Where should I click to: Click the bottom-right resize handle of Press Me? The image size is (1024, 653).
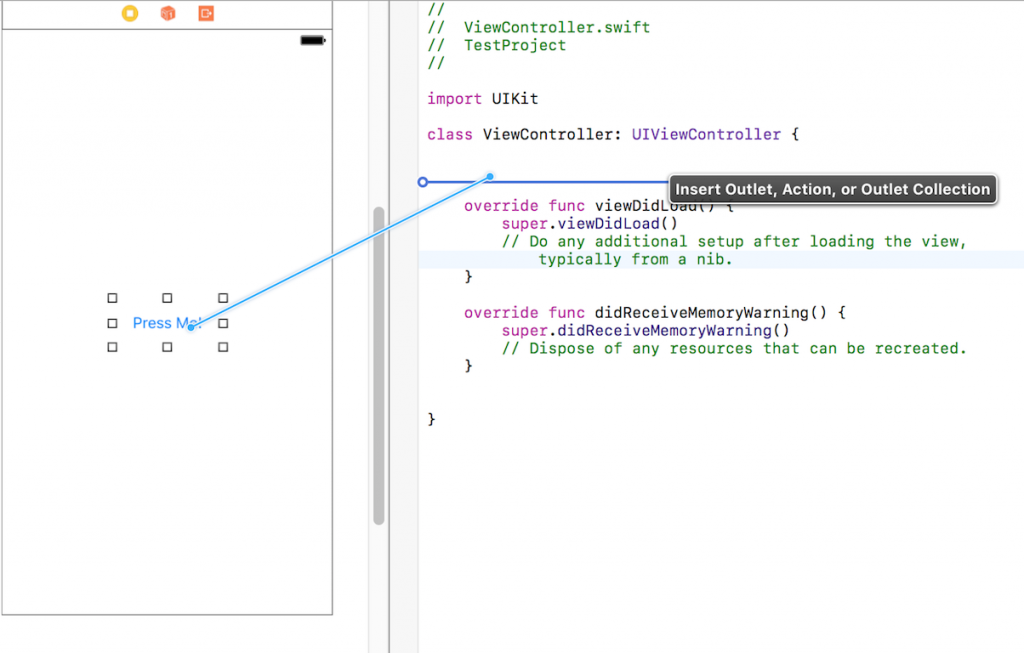coord(223,347)
